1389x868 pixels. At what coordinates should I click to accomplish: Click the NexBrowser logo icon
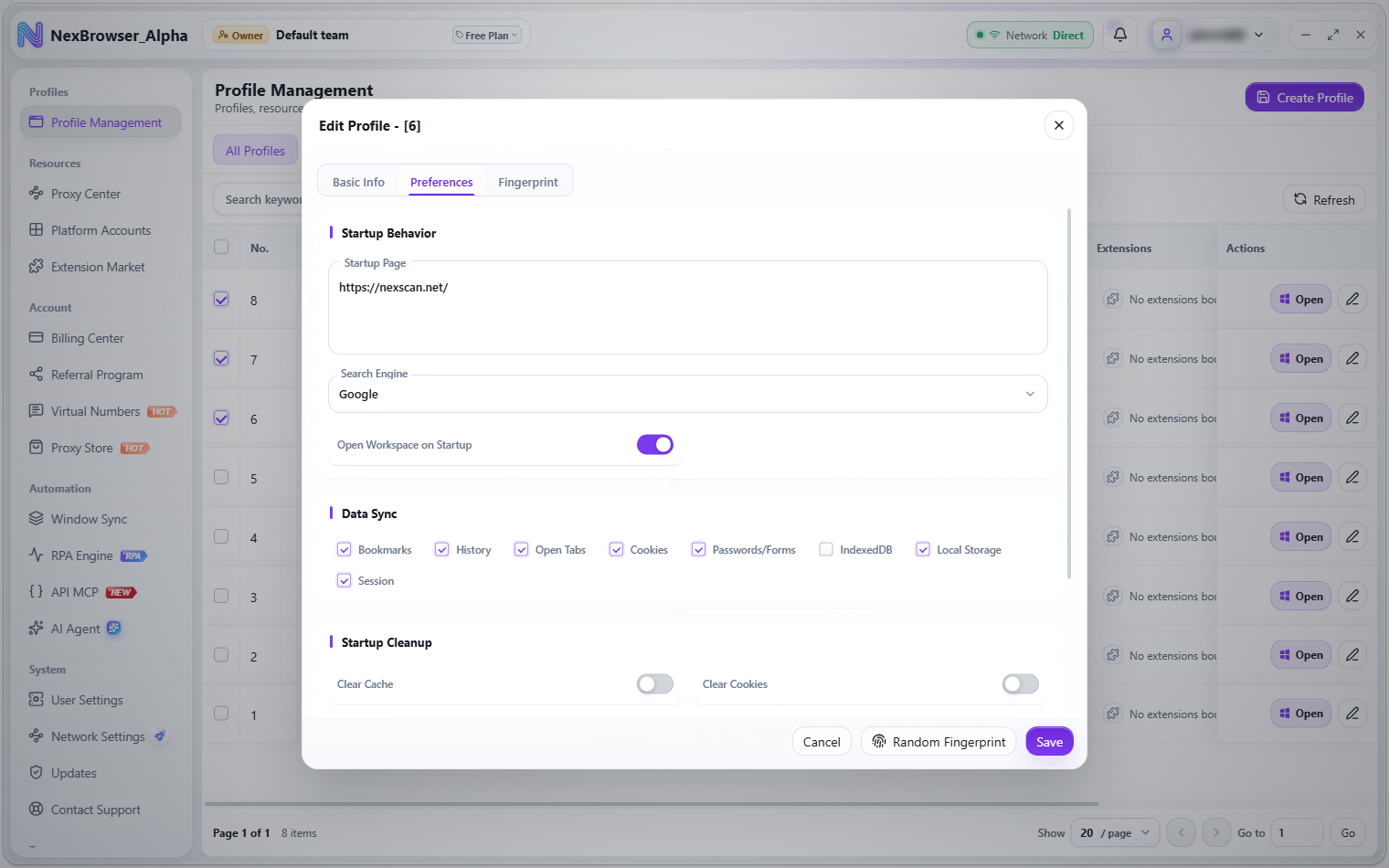[x=30, y=35]
